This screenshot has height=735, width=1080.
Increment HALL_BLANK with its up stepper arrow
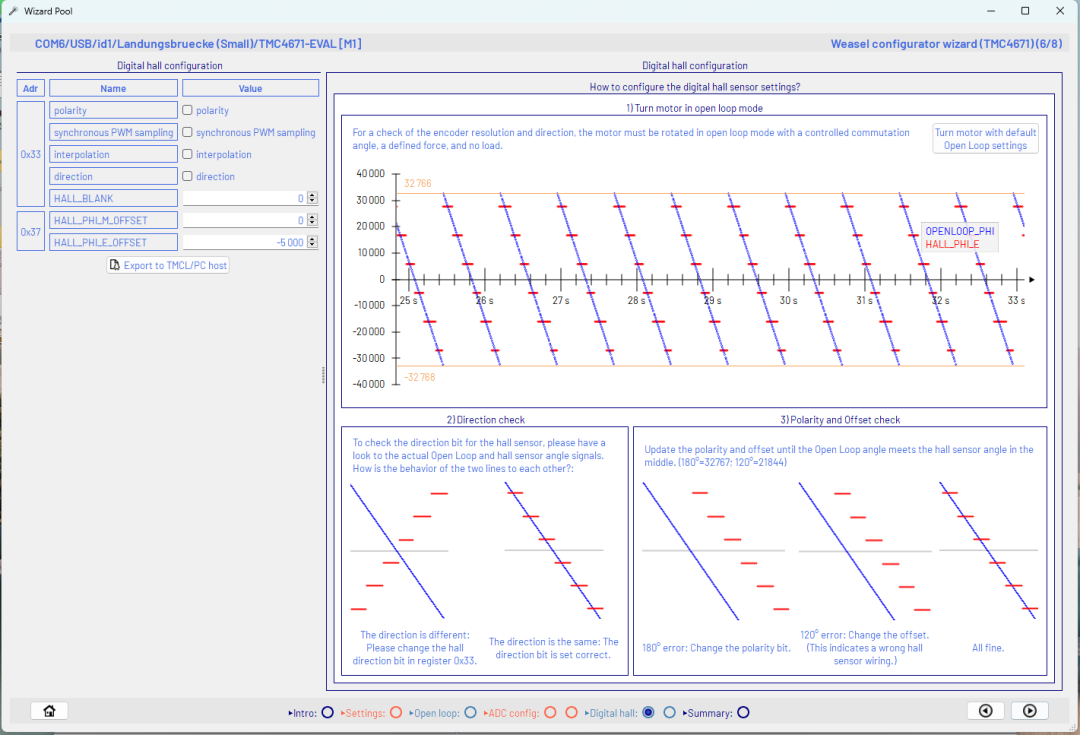[x=313, y=194]
